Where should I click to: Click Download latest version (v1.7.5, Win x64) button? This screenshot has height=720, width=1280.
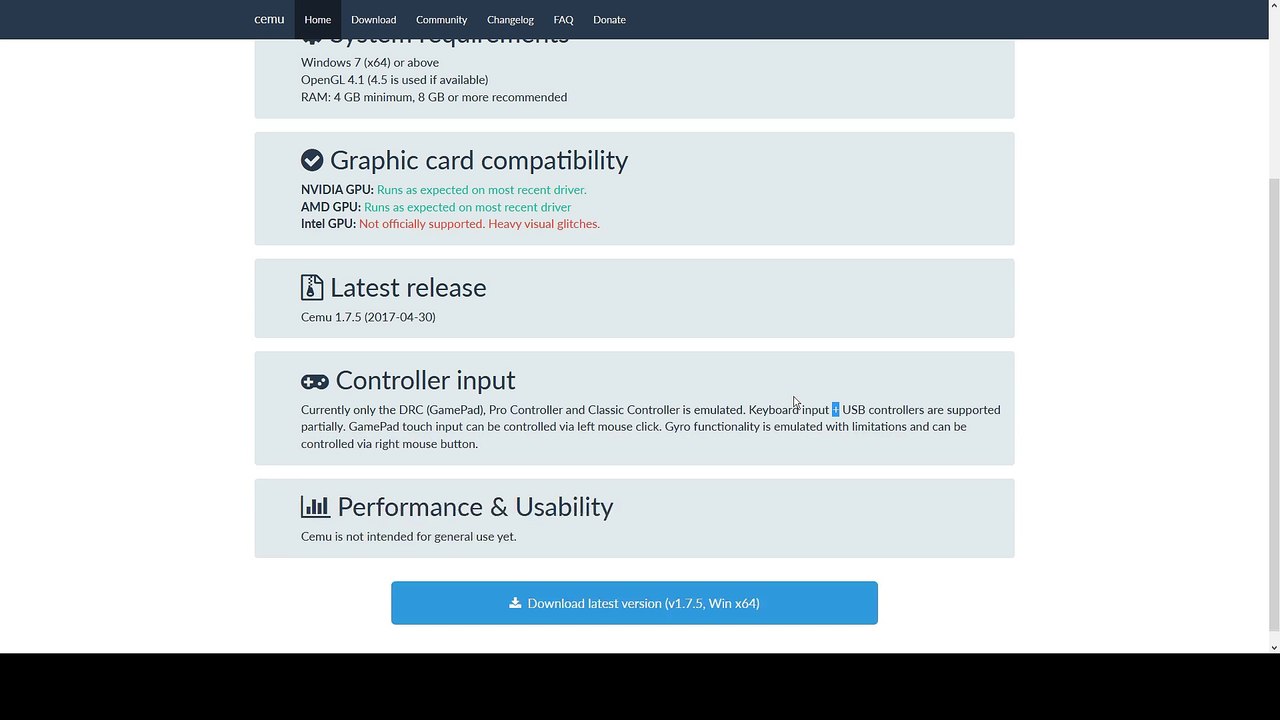(634, 603)
